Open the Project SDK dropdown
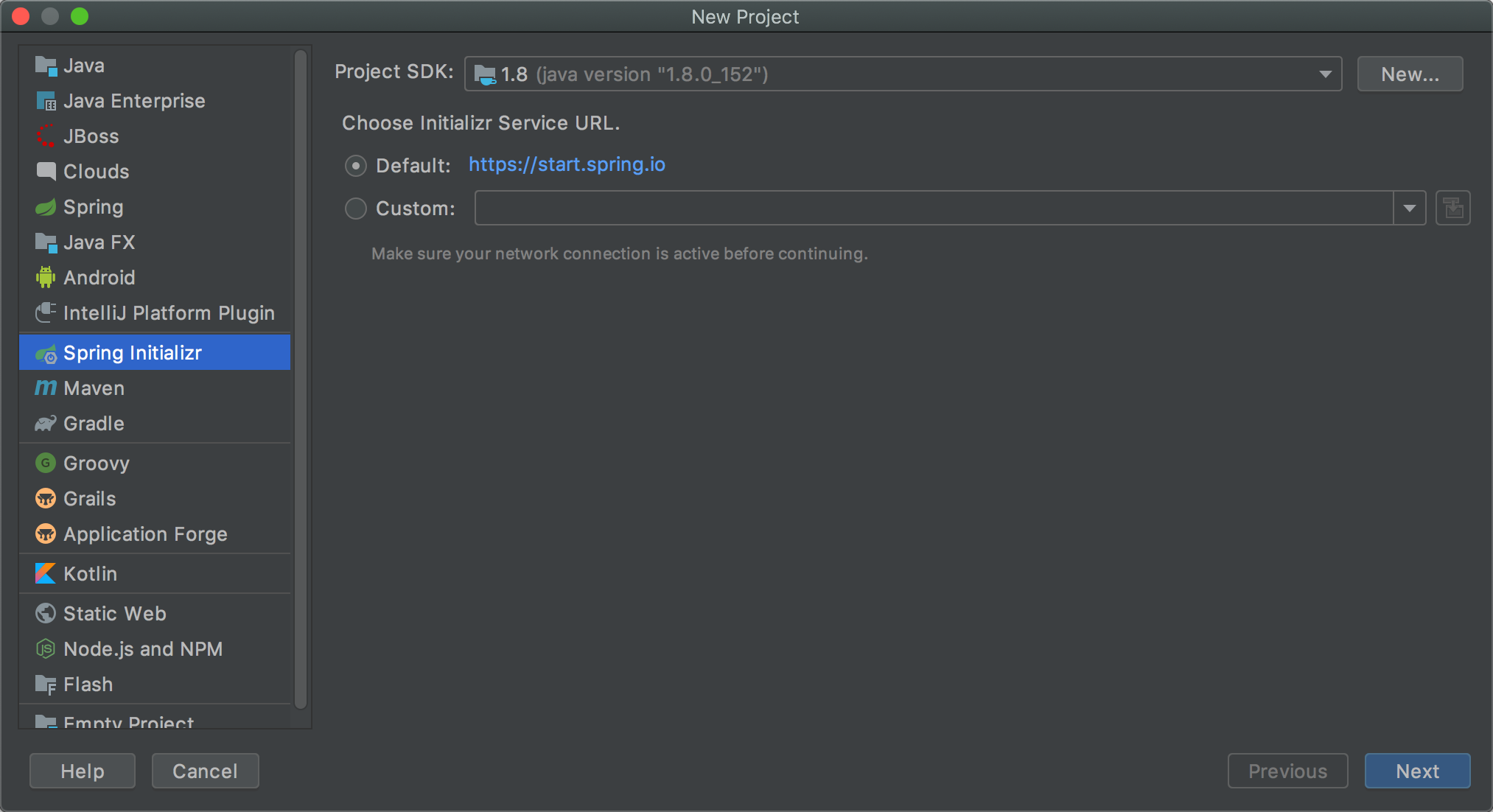The height and width of the screenshot is (812, 1493). pos(903,74)
